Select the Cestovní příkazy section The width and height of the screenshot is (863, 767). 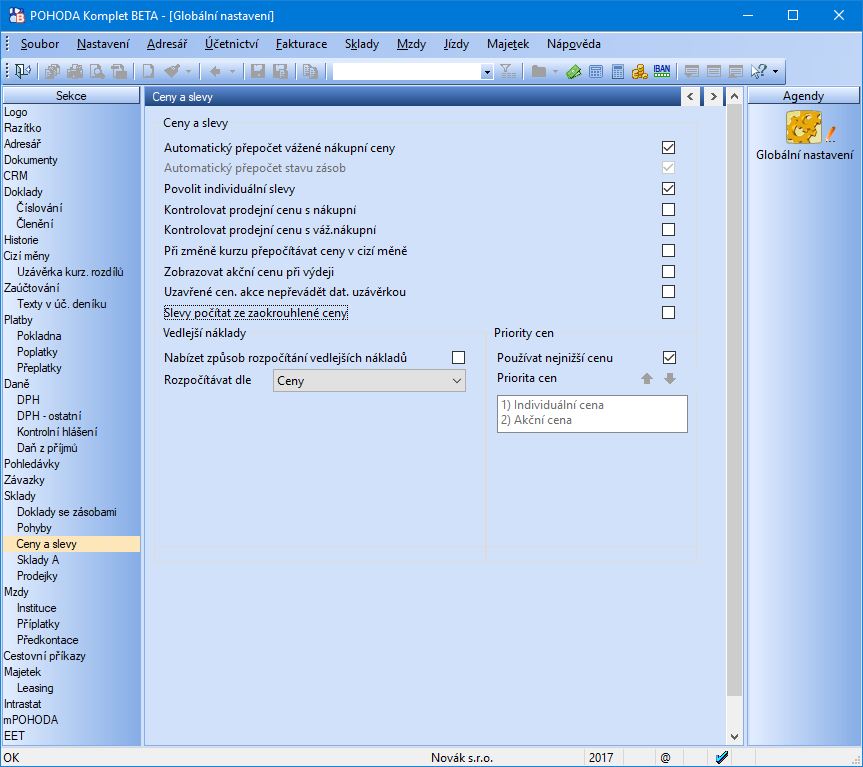coord(45,656)
